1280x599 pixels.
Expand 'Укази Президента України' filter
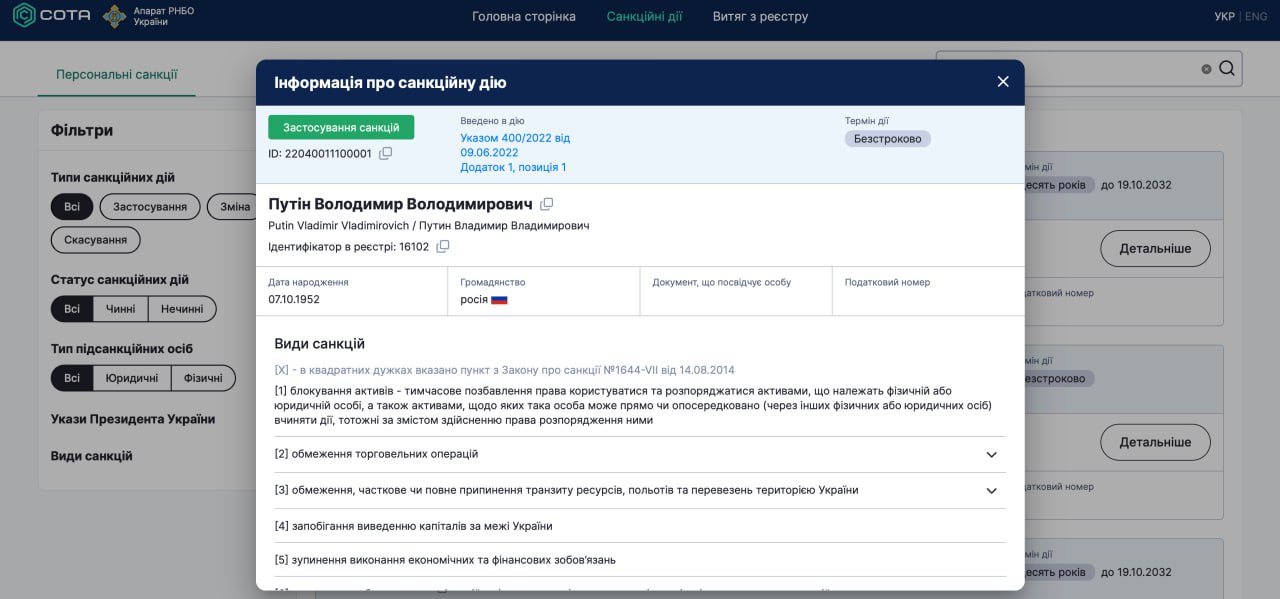(x=133, y=419)
